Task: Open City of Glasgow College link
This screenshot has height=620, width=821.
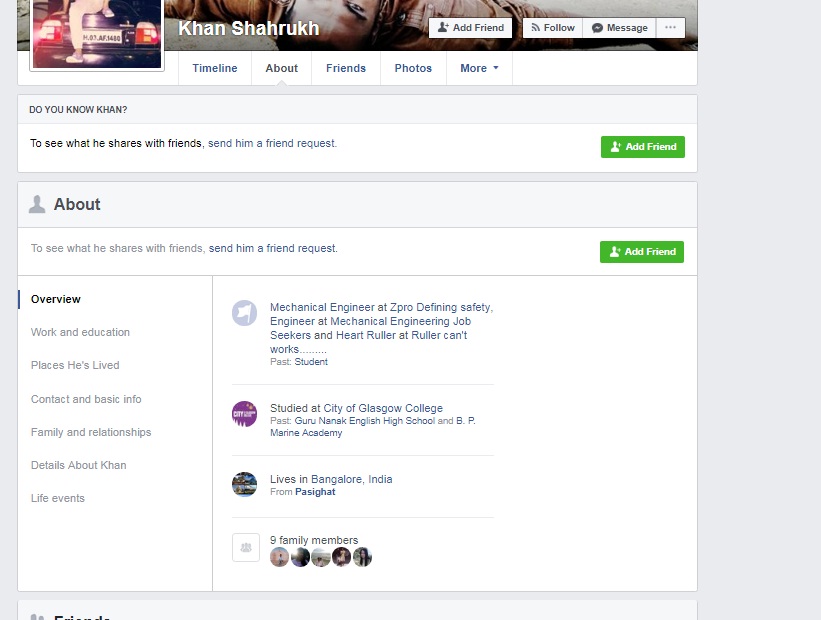Action: (x=383, y=408)
